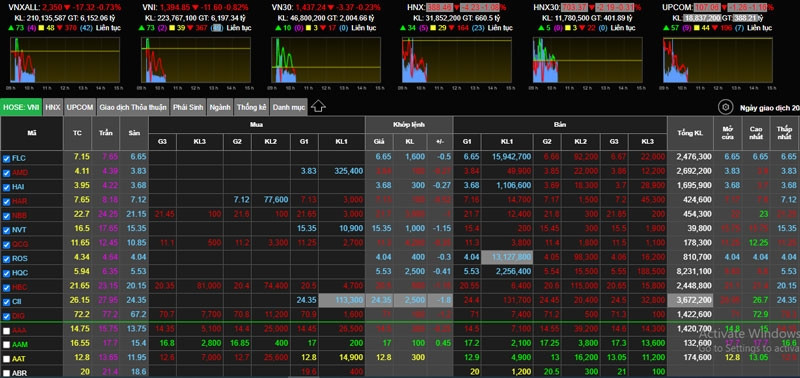Open the Giao dịch Thỏa thuận tab

[133, 107]
